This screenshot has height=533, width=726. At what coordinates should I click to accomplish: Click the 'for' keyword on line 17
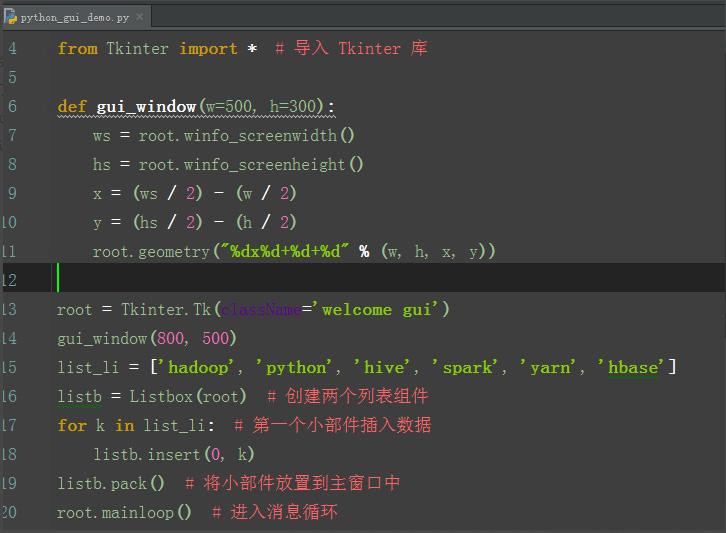tap(72, 425)
